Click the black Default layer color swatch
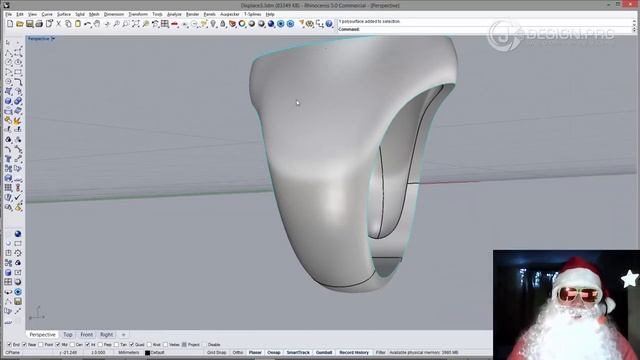Screen dimensions: 640x360 [x=147, y=353]
